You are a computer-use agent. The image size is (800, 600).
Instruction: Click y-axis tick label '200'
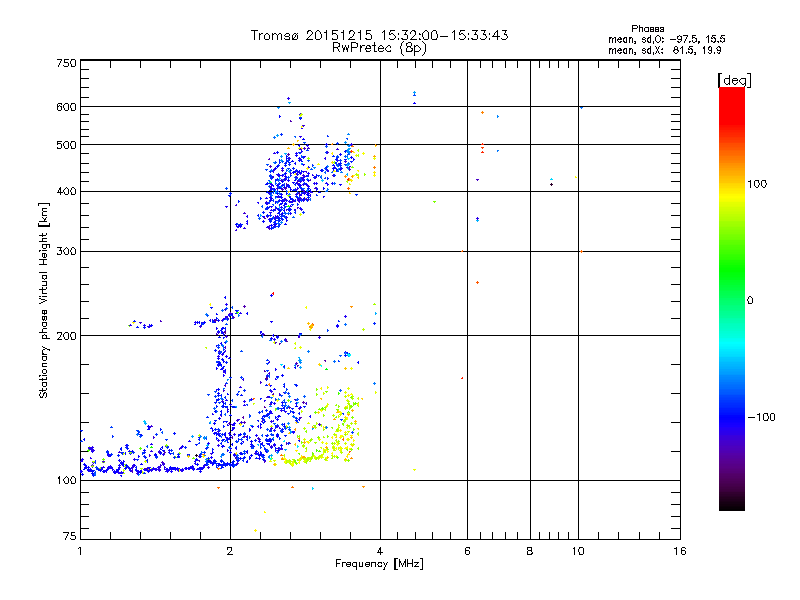66,336
